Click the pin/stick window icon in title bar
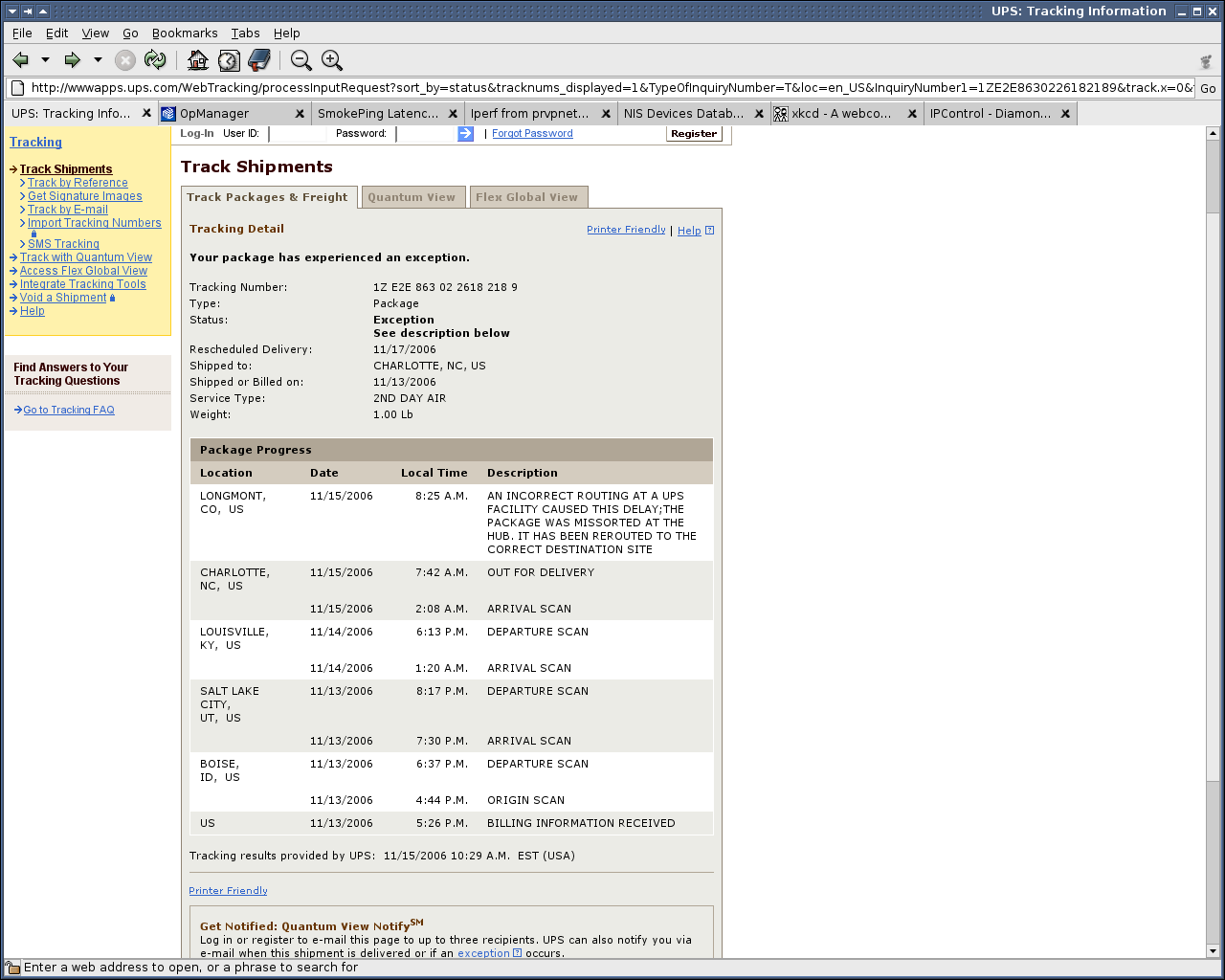Image resolution: width=1225 pixels, height=980 pixels. [x=28, y=11]
